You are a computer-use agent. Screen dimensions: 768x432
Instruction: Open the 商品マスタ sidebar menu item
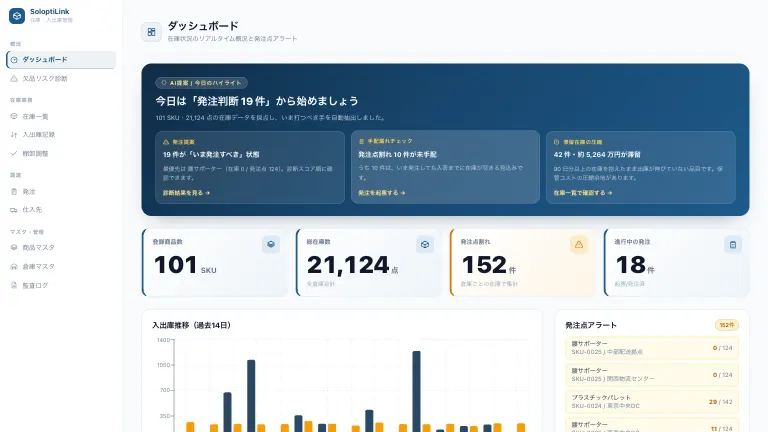[x=61, y=247]
